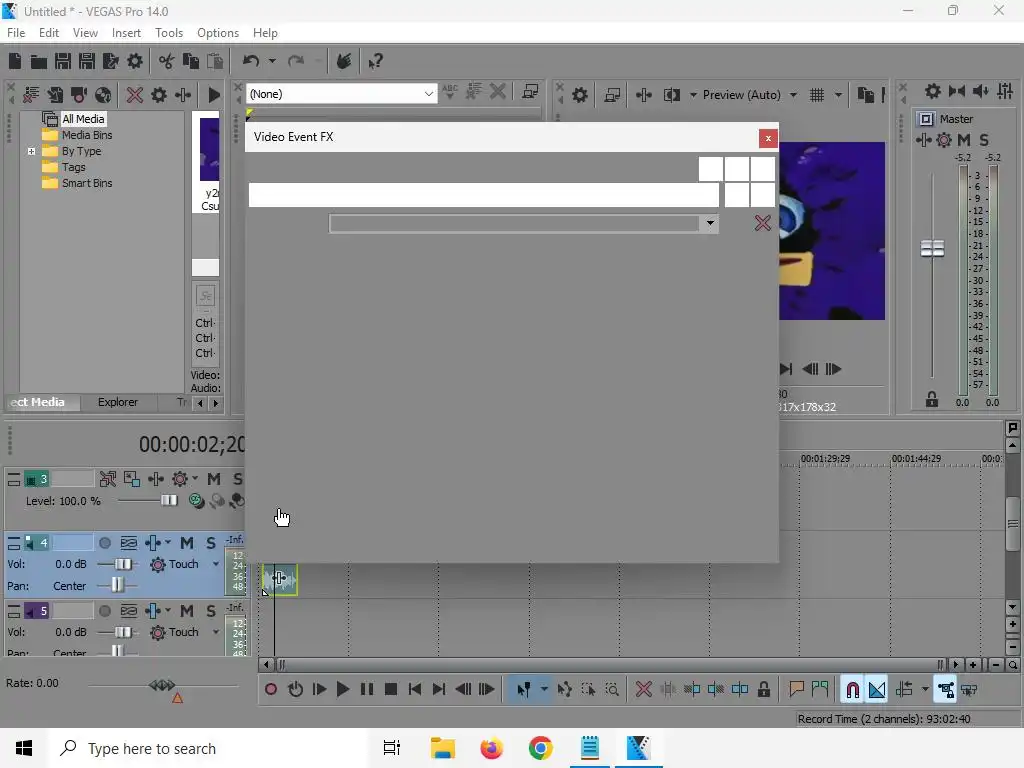Click the Capture Video camera icon
The height and width of the screenshot is (768, 1024).
tap(79, 95)
